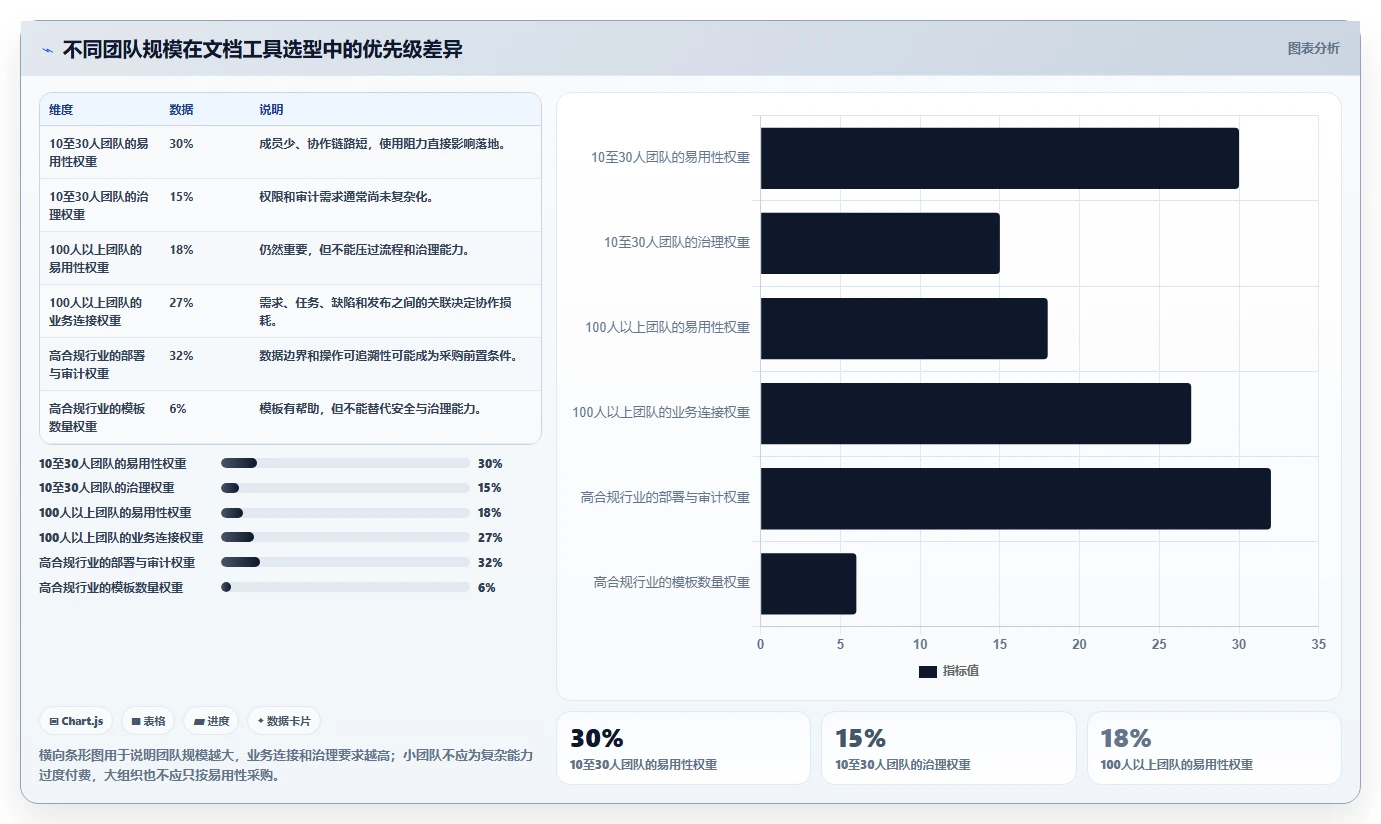Click the chart y-axis label 高合规行业的模板数量权重
1381x824 pixels.
tap(672, 582)
